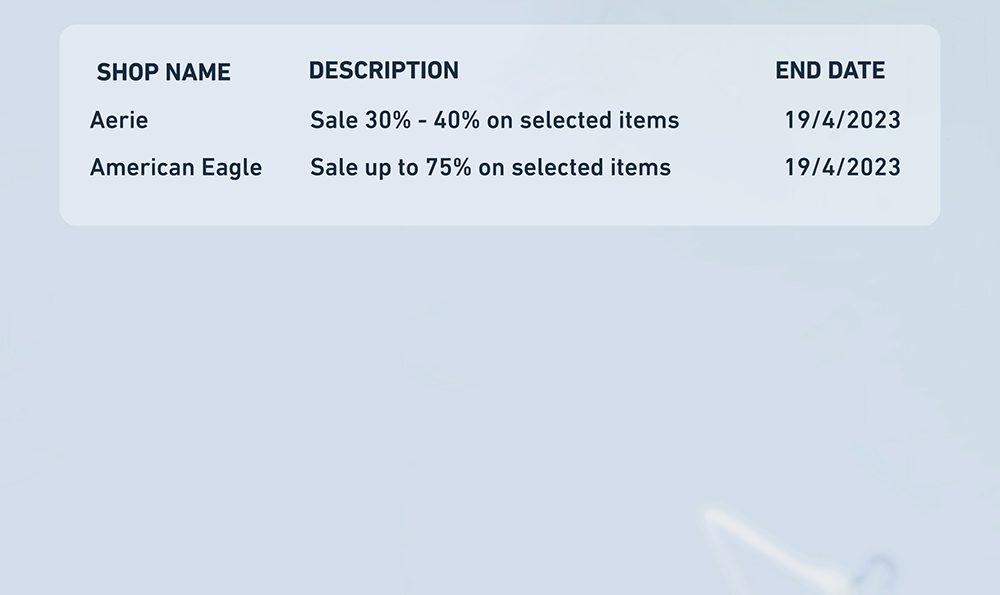
Task: Click the '75%' figure in the American Eagle description
Action: (448, 167)
